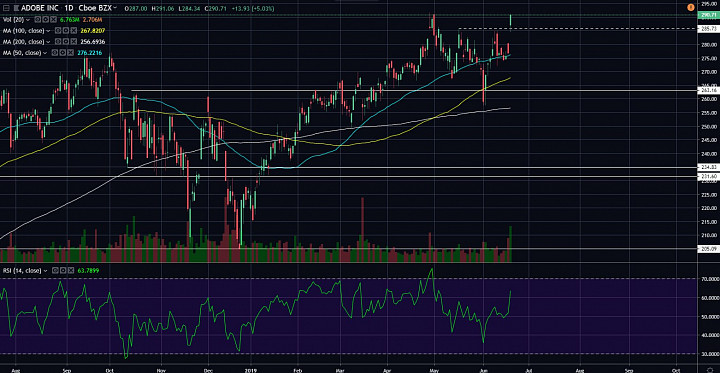Click the green volume value 6.763M
This screenshot has height=373, width=720.
pos(69,20)
